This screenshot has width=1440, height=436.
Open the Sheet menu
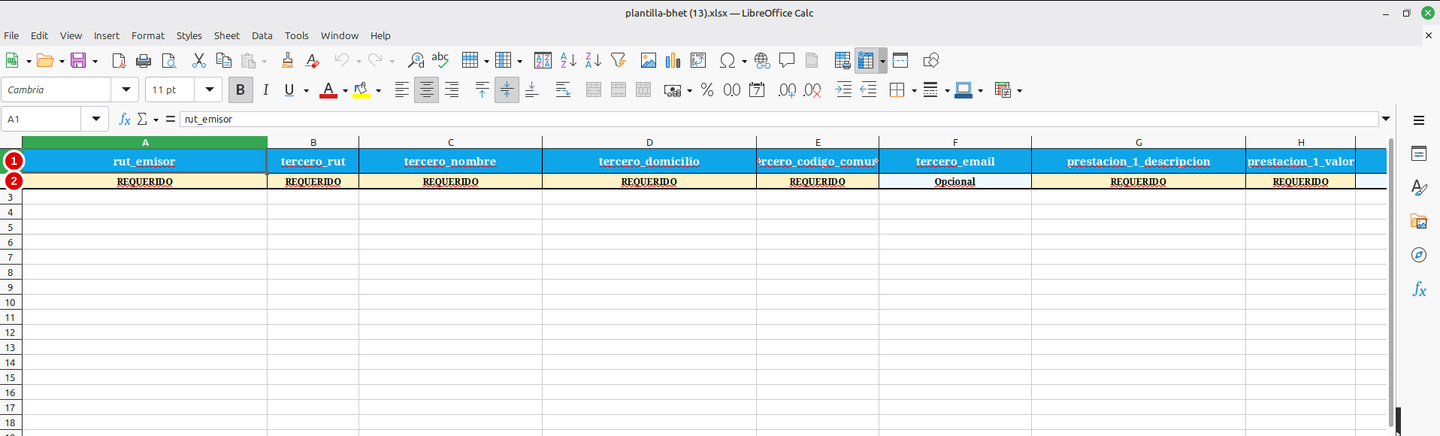[x=226, y=35]
